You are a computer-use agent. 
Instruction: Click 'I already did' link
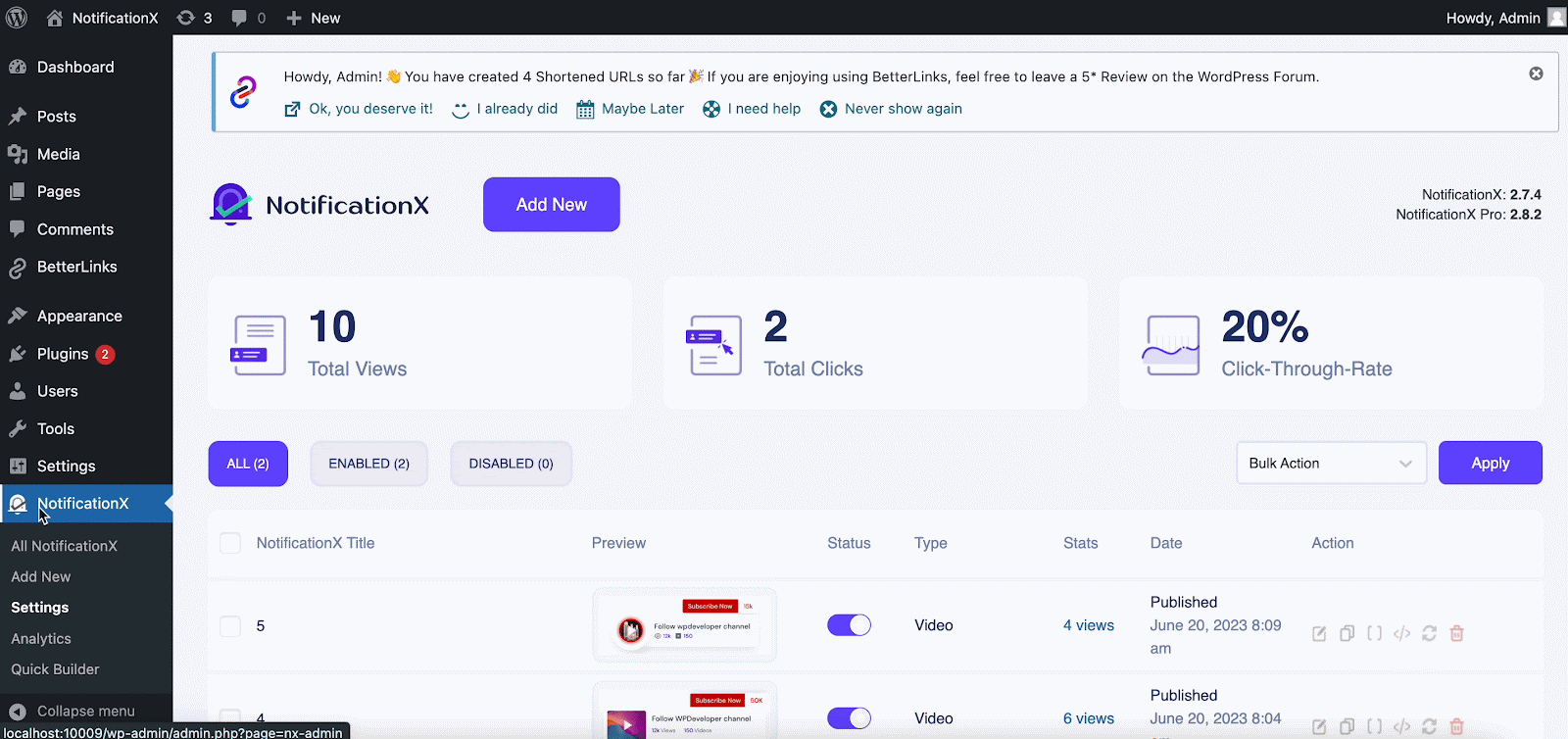tap(517, 109)
